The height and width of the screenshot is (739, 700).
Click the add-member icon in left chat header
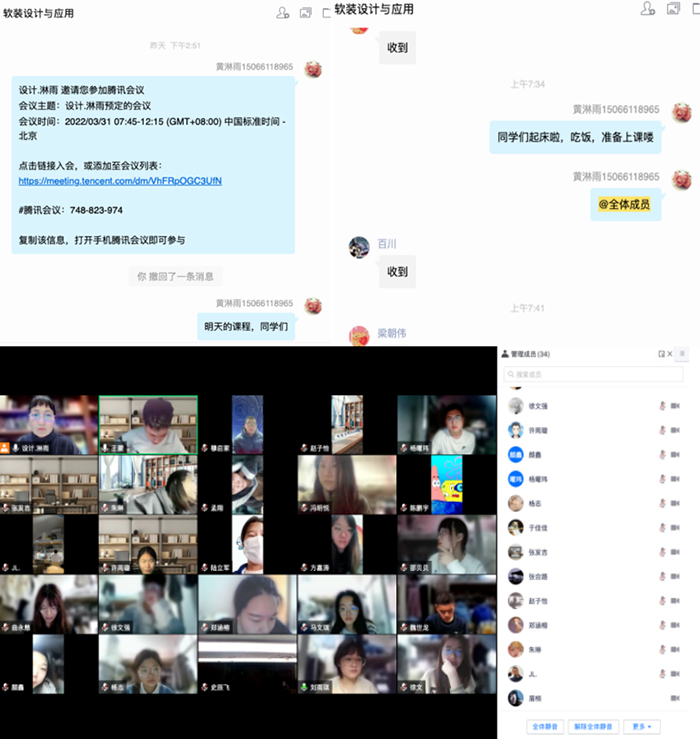pos(284,13)
